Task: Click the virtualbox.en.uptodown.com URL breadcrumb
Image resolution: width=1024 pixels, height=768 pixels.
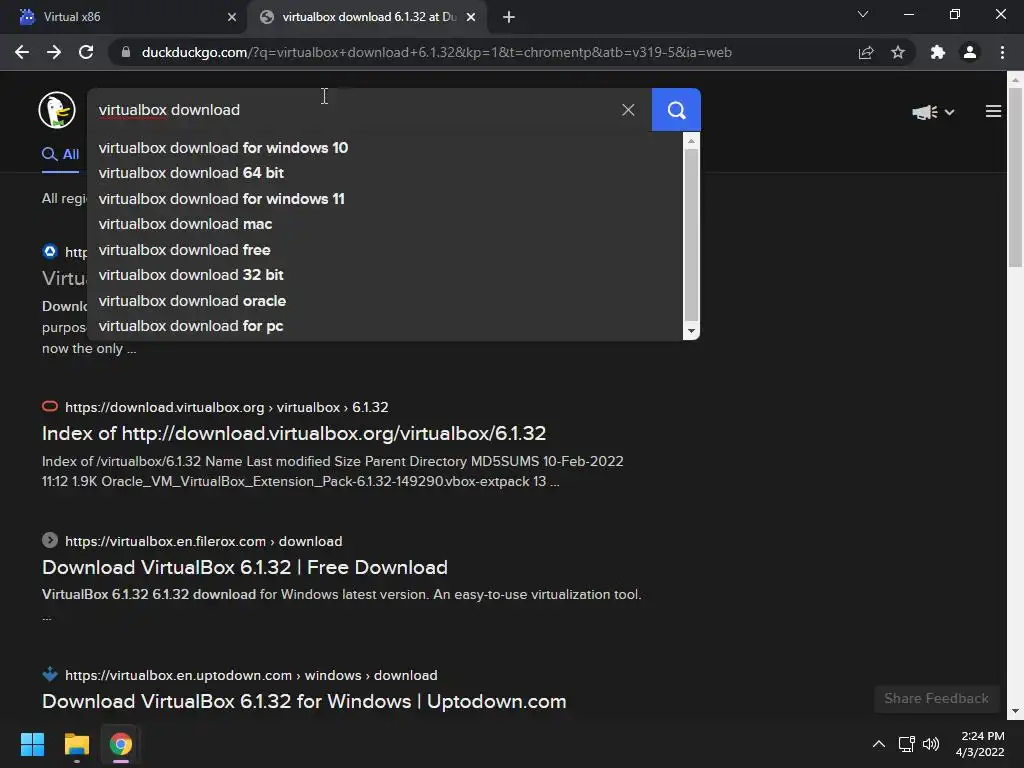Action: click(251, 675)
